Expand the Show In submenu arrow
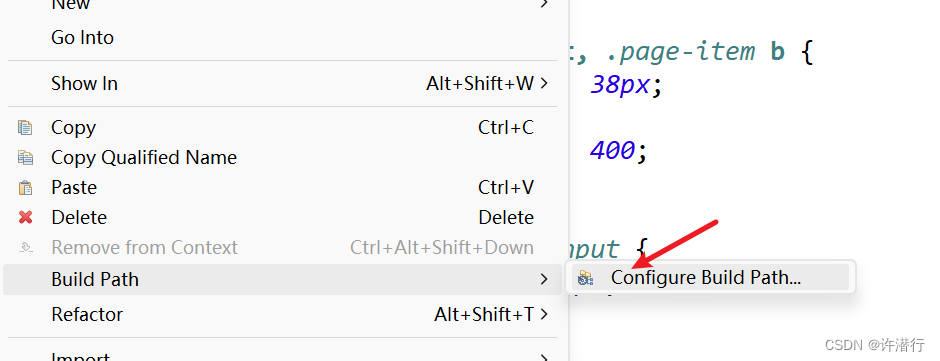Image resolution: width=940 pixels, height=361 pixels. (x=544, y=83)
